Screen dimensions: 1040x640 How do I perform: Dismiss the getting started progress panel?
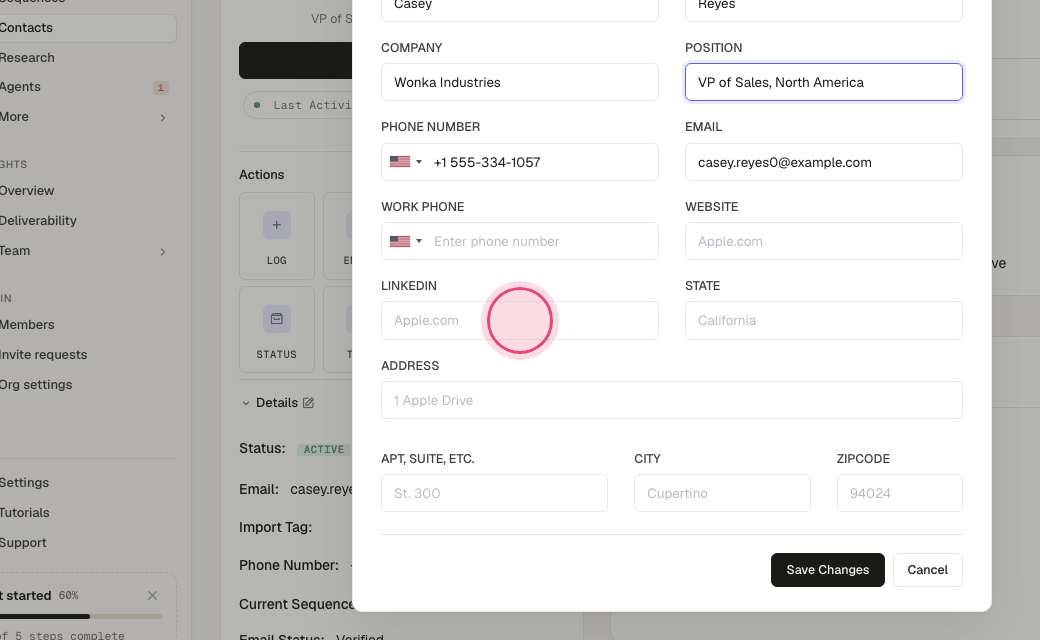pyautogui.click(x=153, y=596)
